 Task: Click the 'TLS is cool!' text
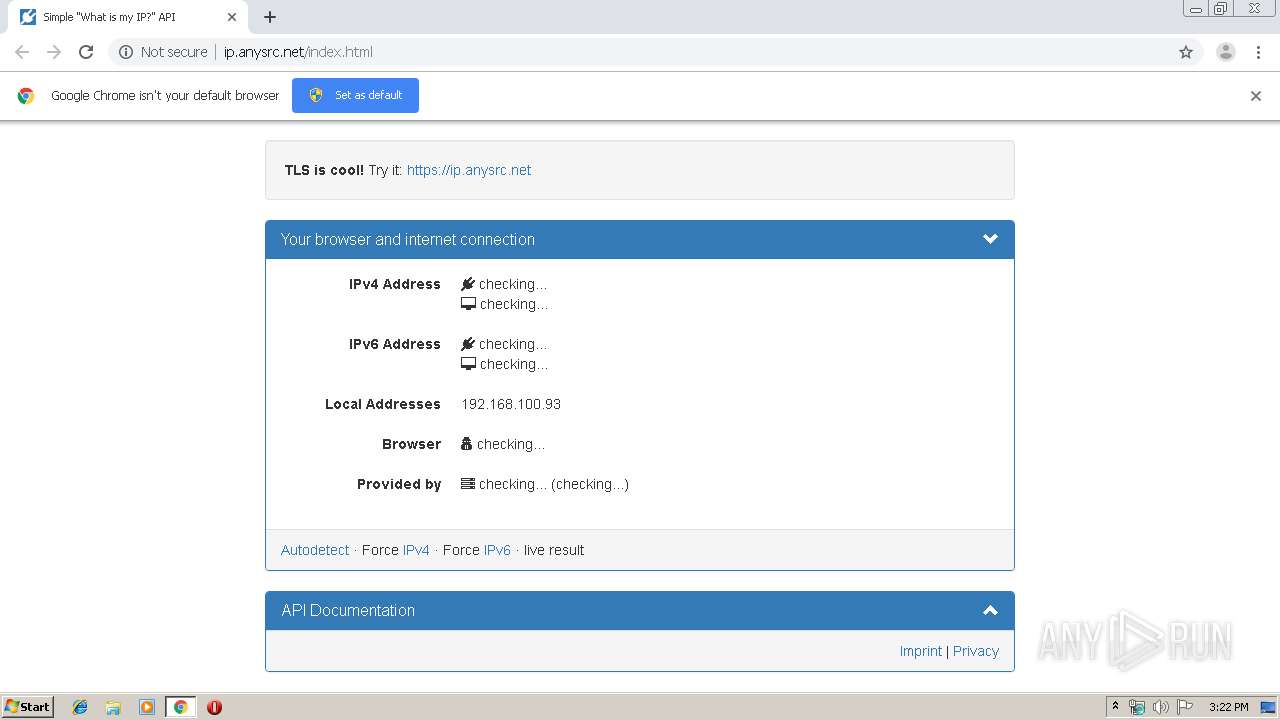point(324,170)
